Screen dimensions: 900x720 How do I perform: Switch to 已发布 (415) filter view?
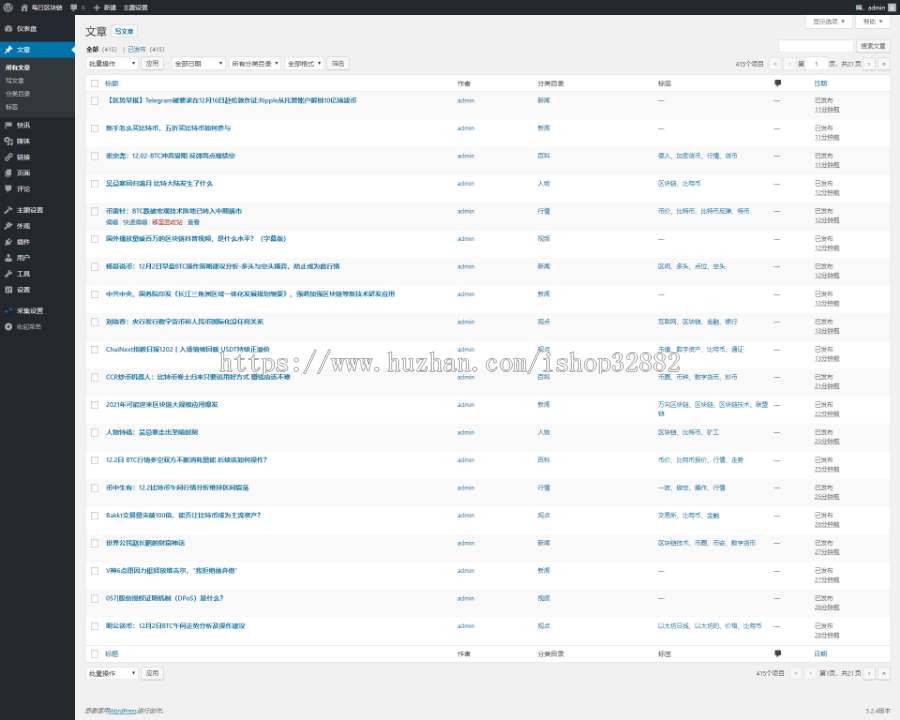146,49
